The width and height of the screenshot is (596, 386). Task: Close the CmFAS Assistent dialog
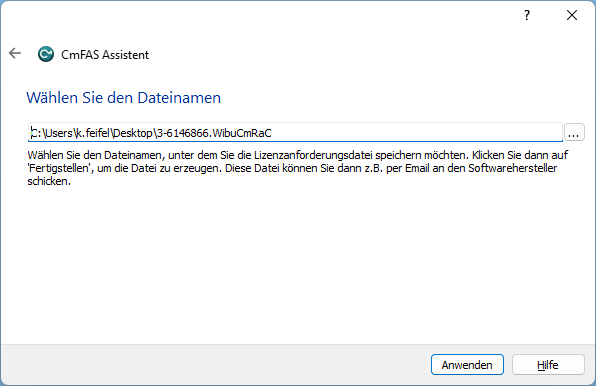(572, 15)
